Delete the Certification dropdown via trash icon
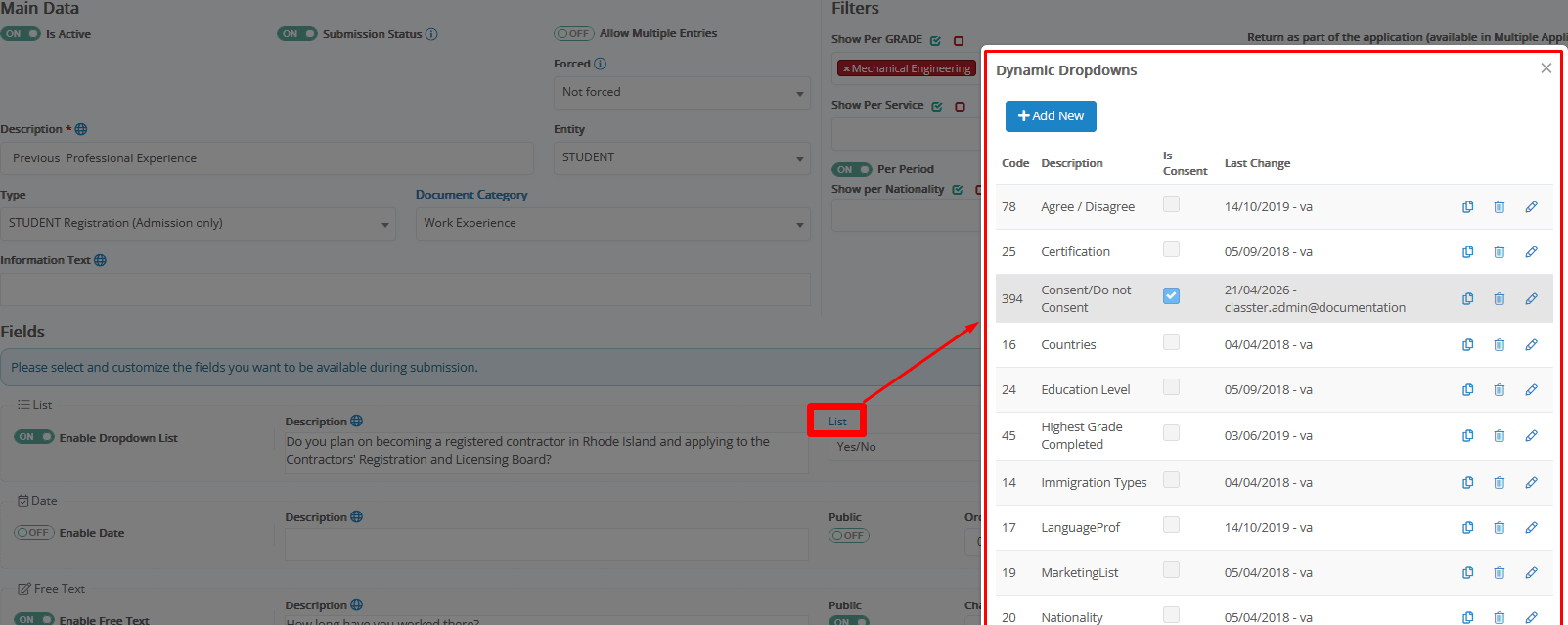Image resolution: width=1568 pixels, height=625 pixels. tap(1499, 252)
